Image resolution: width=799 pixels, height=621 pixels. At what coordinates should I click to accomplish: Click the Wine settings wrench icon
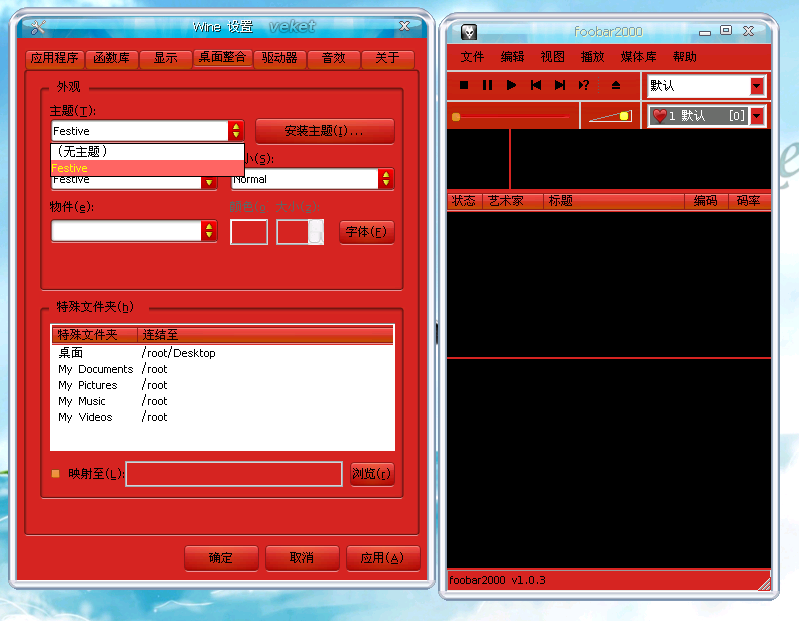pos(39,27)
